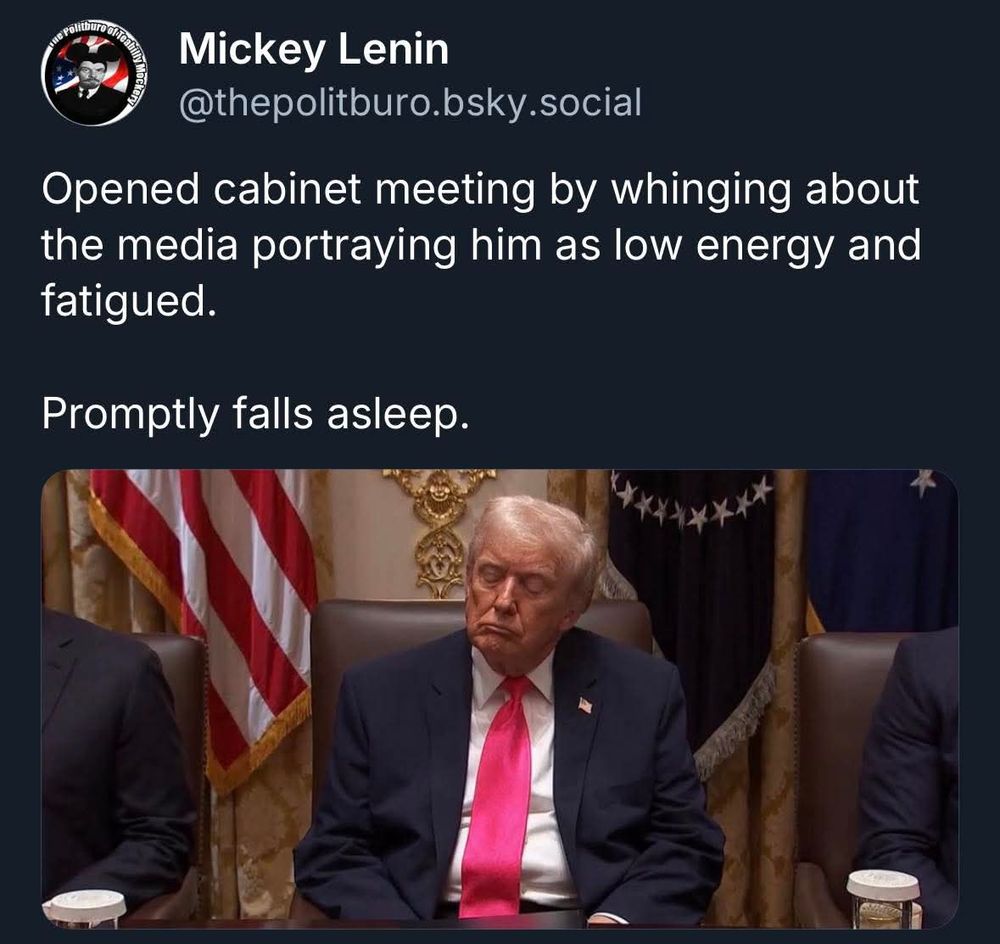The image size is (1000, 944).
Task: Click the Mickey Lenin display name
Action: pos(314,50)
